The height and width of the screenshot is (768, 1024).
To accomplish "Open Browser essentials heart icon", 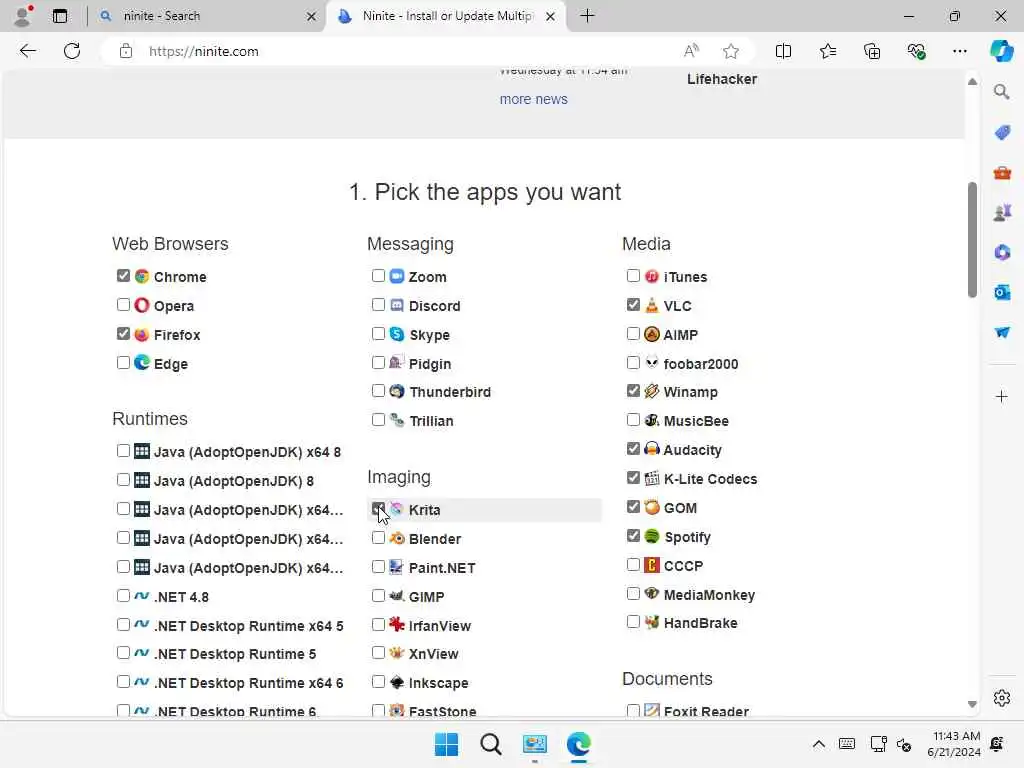I will 916,51.
